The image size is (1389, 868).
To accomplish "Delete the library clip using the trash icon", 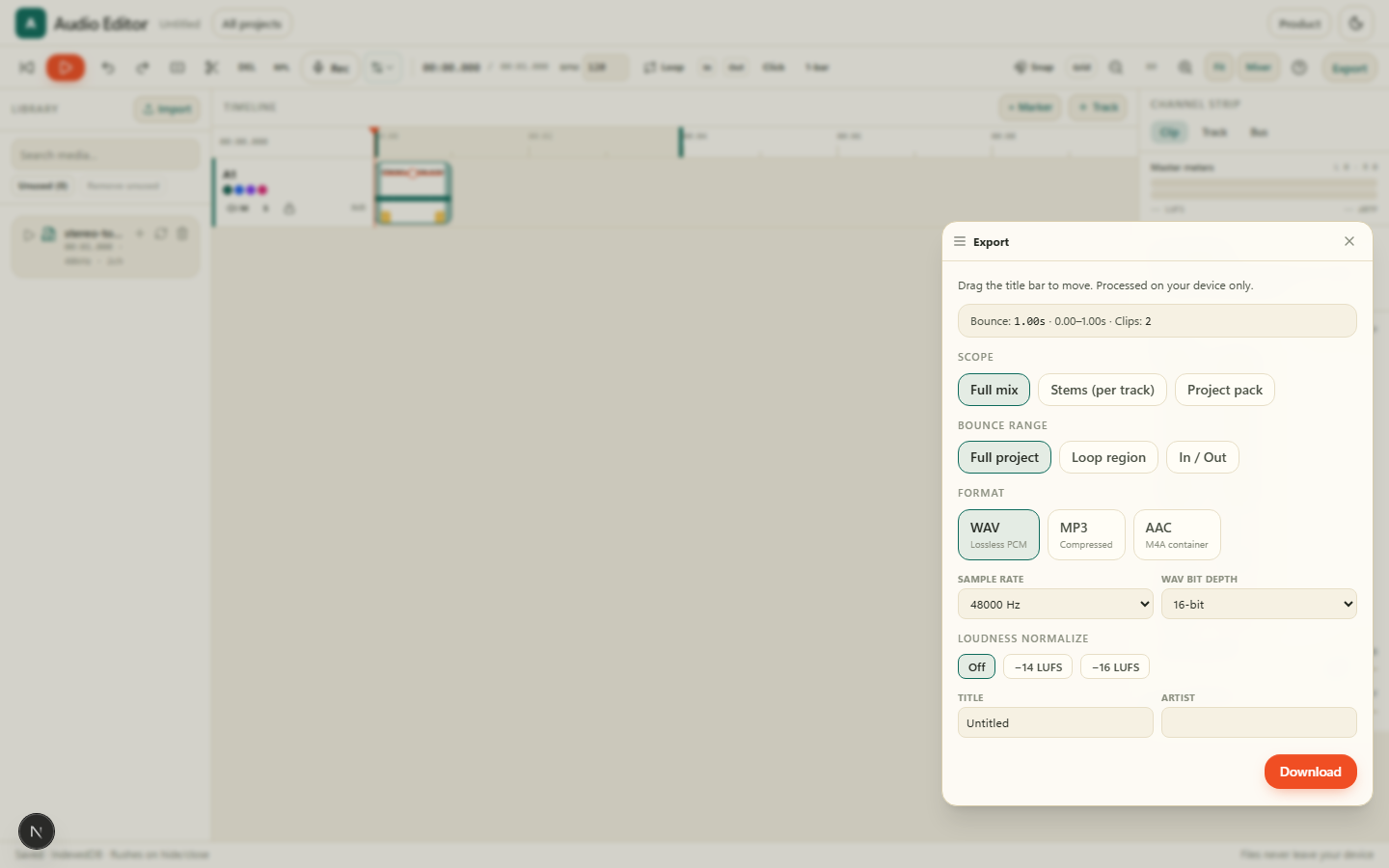I will pyautogui.click(x=182, y=233).
